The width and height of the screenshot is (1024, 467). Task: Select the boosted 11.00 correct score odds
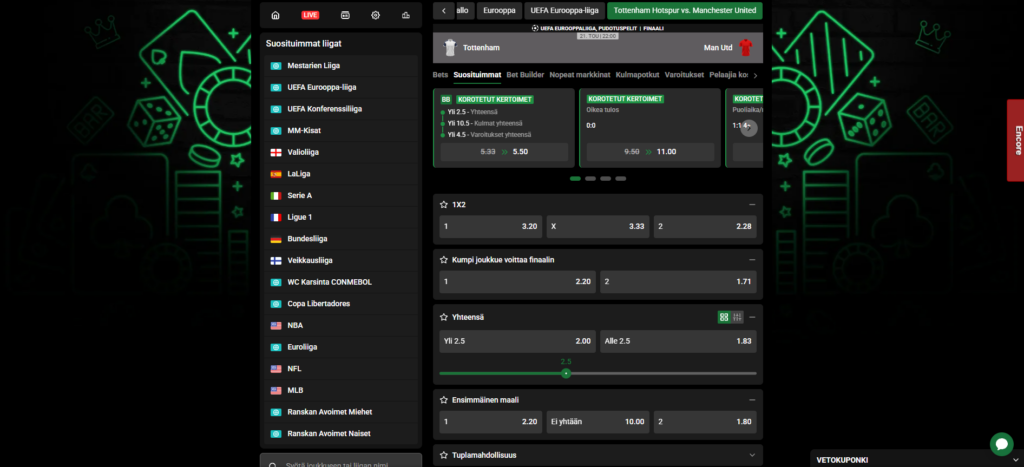click(650, 152)
